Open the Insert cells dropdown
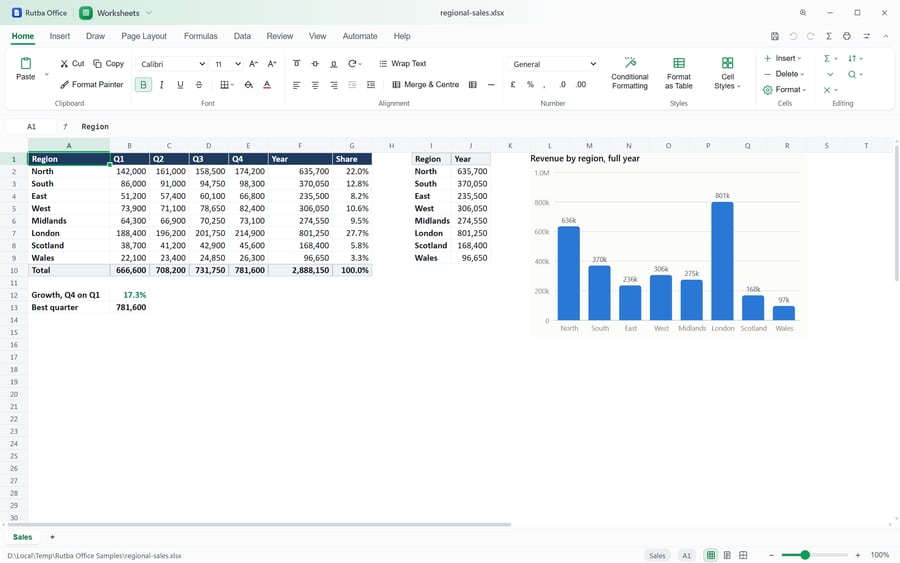Image resolution: width=900 pixels, height=563 pixels. (782, 59)
